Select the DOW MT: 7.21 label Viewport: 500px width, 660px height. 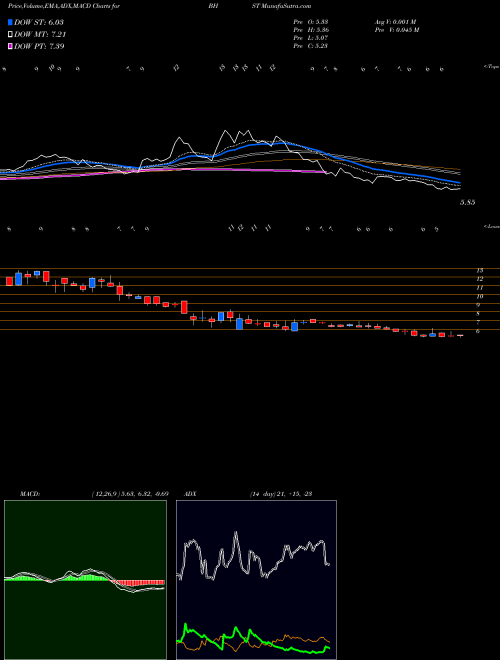pyautogui.click(x=40, y=34)
